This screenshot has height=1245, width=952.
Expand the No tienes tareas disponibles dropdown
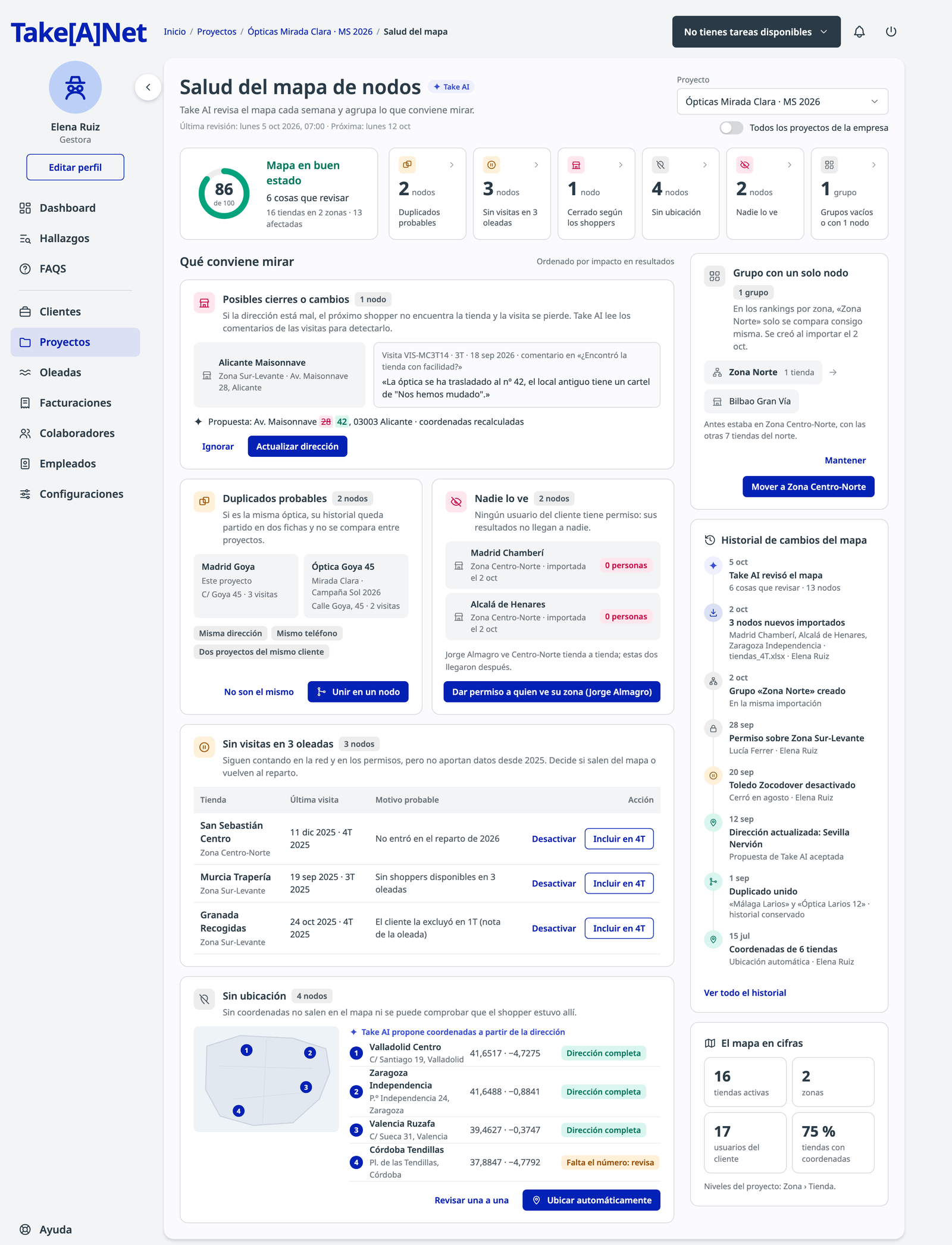coord(756,32)
